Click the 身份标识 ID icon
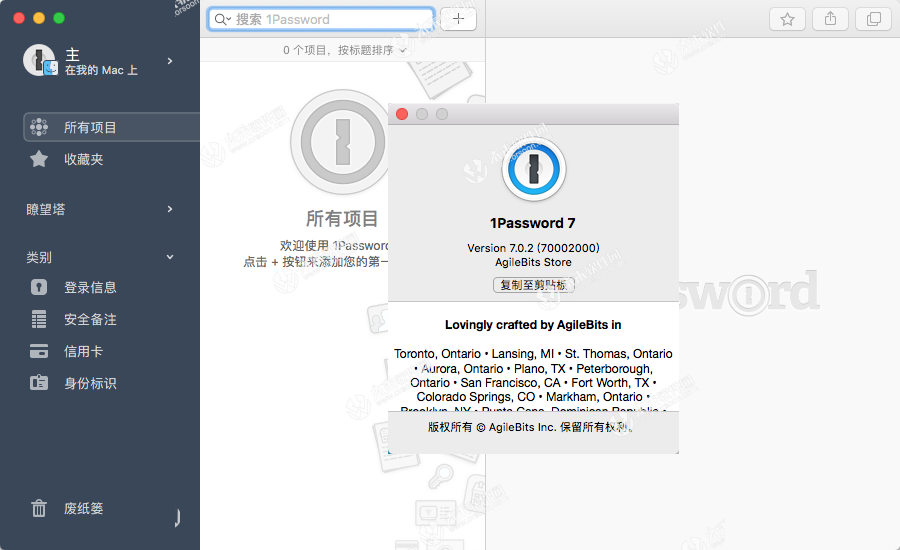900x550 pixels. point(39,382)
